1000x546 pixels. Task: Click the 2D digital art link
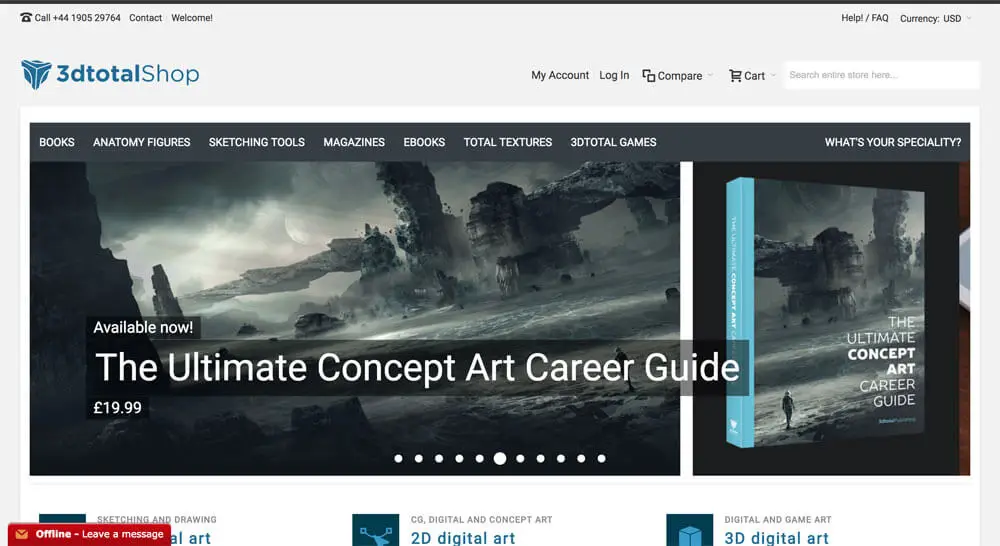[463, 538]
